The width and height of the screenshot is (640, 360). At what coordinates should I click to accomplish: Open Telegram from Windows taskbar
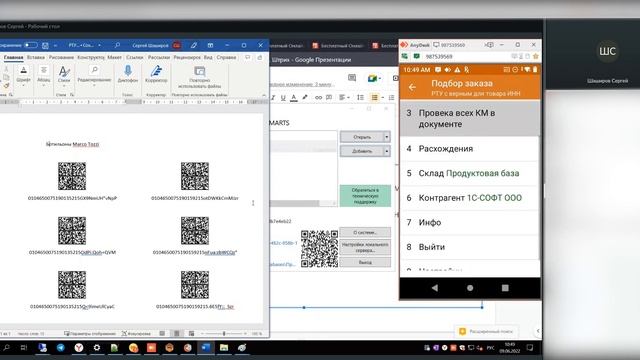(61, 348)
